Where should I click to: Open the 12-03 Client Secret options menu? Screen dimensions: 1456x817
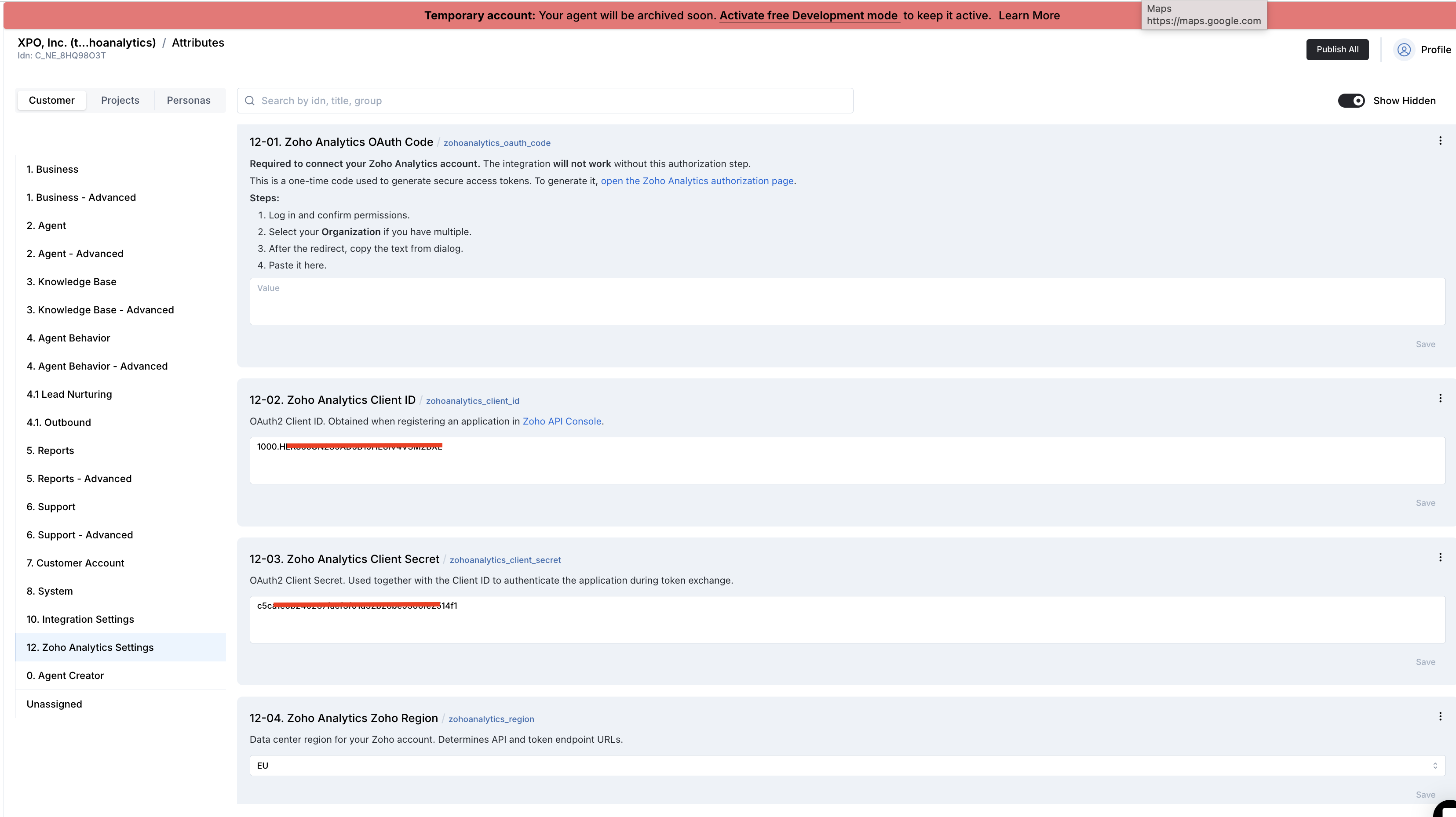coord(1440,558)
